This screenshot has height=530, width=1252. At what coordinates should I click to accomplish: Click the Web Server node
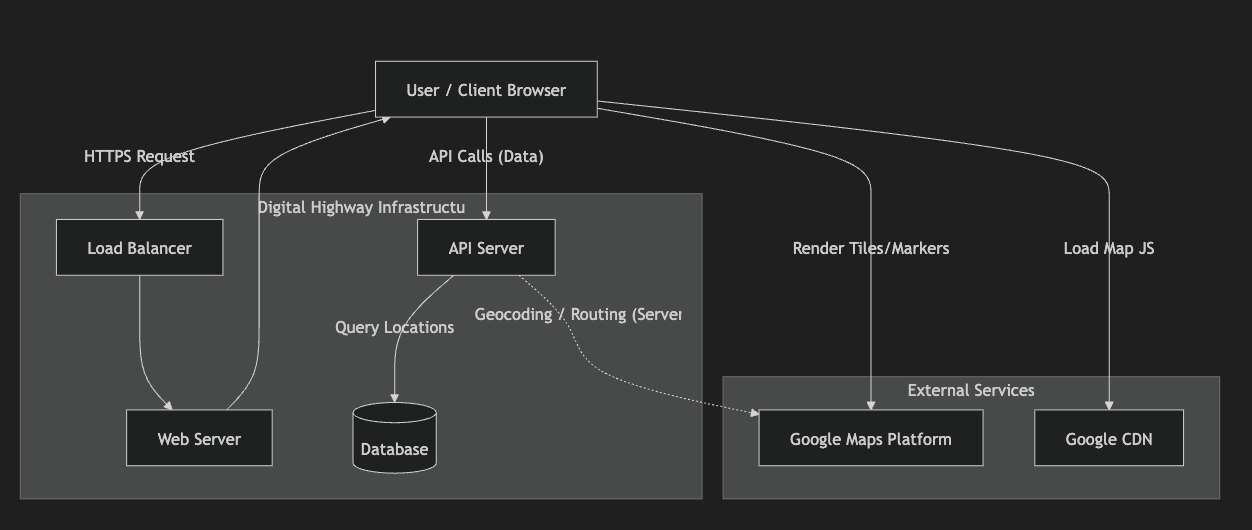click(x=199, y=439)
